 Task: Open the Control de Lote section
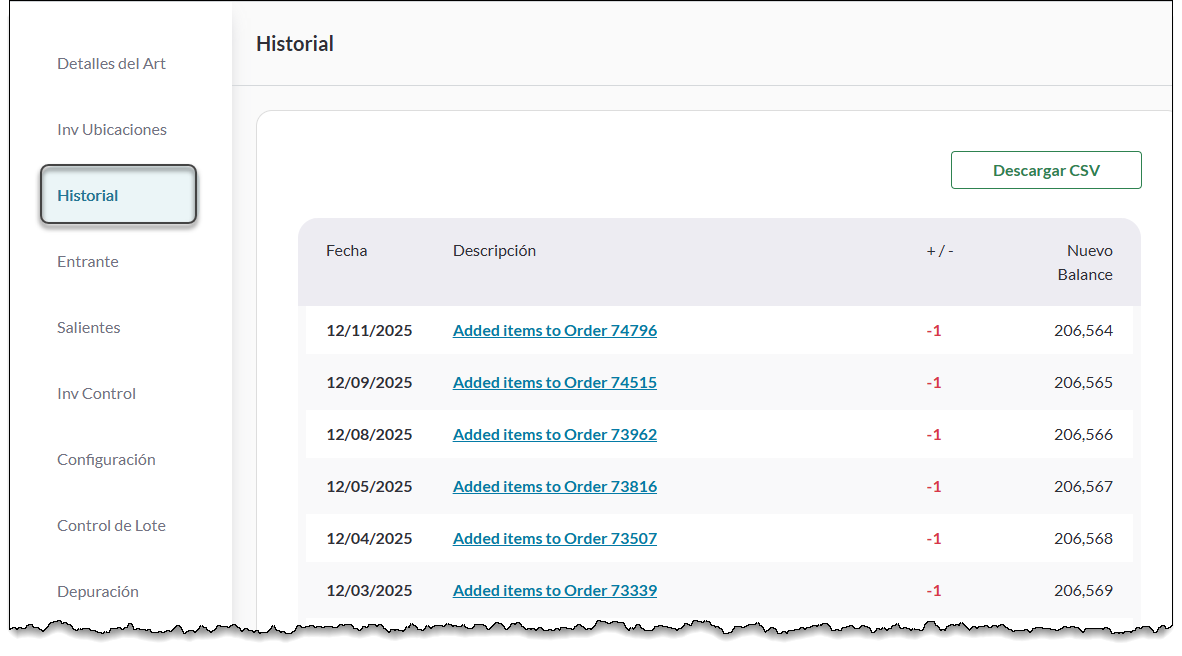pyautogui.click(x=111, y=526)
